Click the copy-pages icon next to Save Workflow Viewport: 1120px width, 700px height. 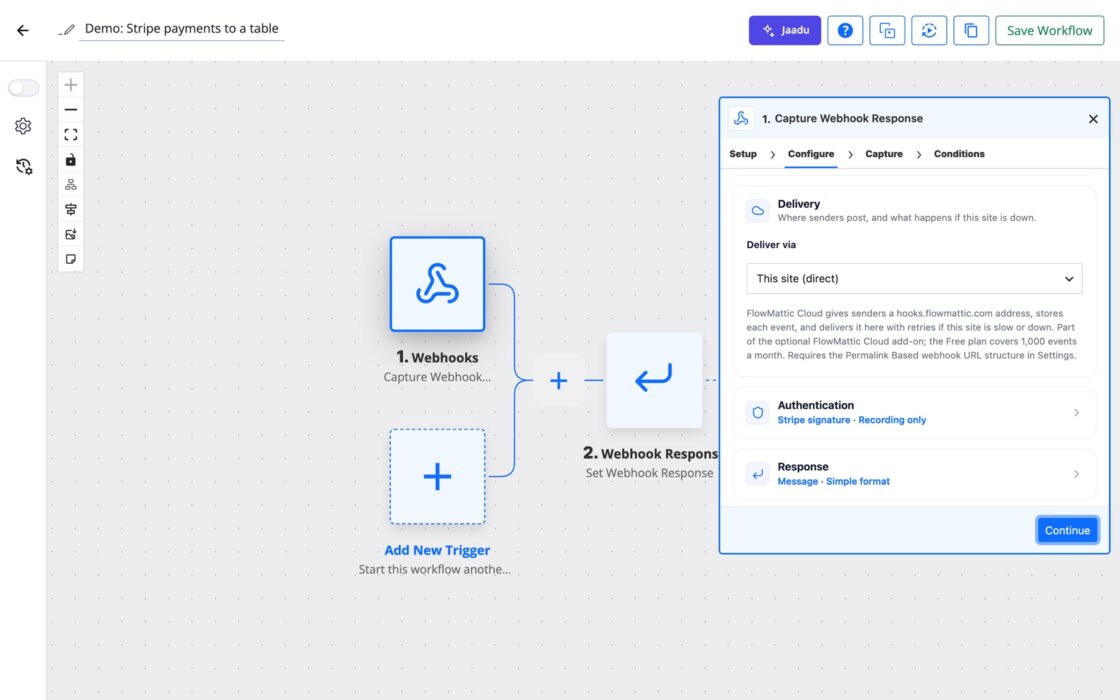coord(971,30)
